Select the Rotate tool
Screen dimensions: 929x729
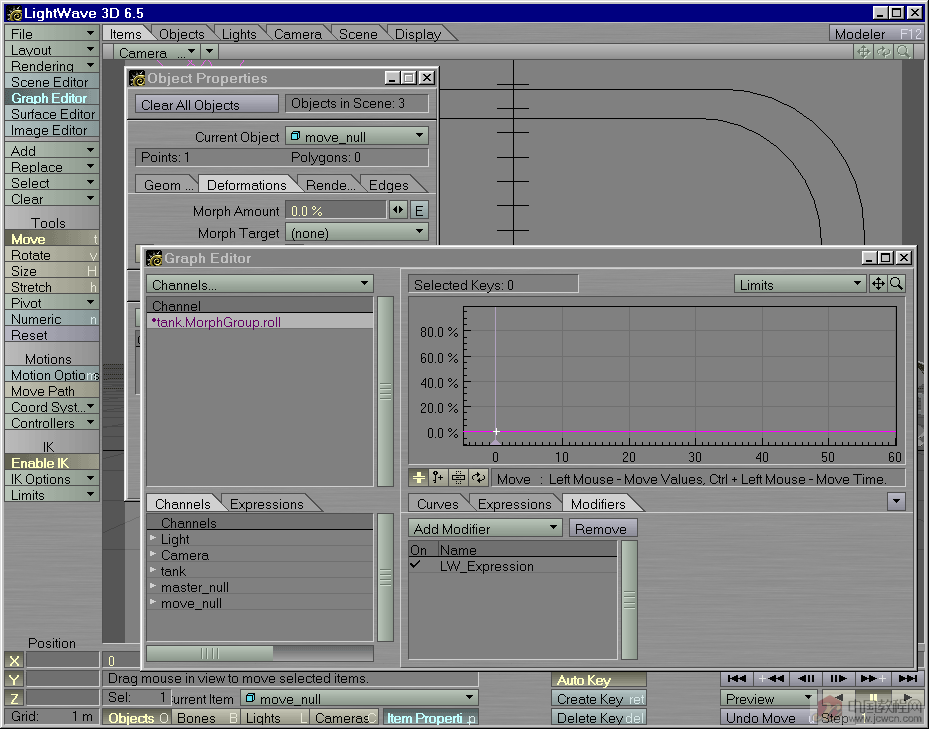(52, 255)
